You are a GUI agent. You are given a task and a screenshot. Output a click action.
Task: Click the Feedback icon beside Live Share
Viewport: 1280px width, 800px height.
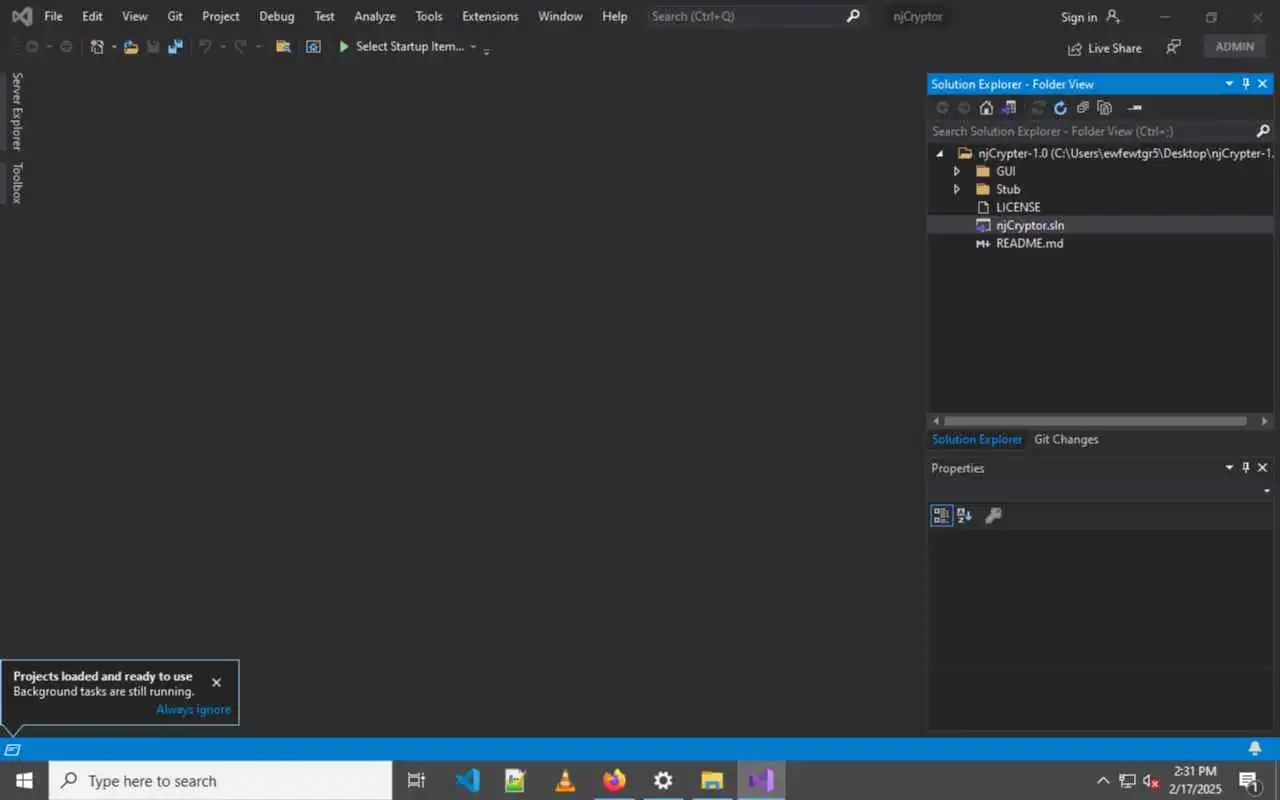(1174, 47)
